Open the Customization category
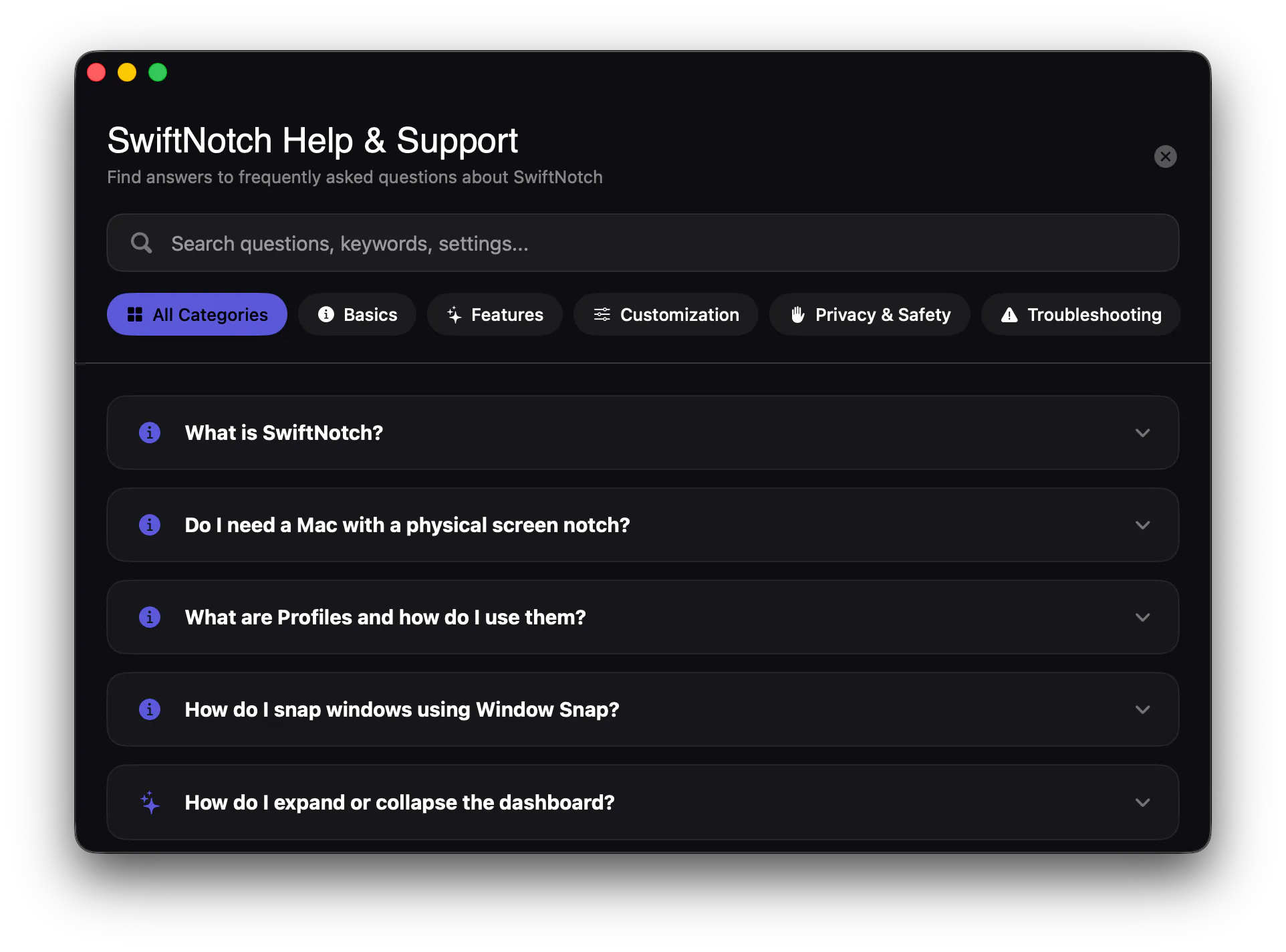 tap(666, 314)
